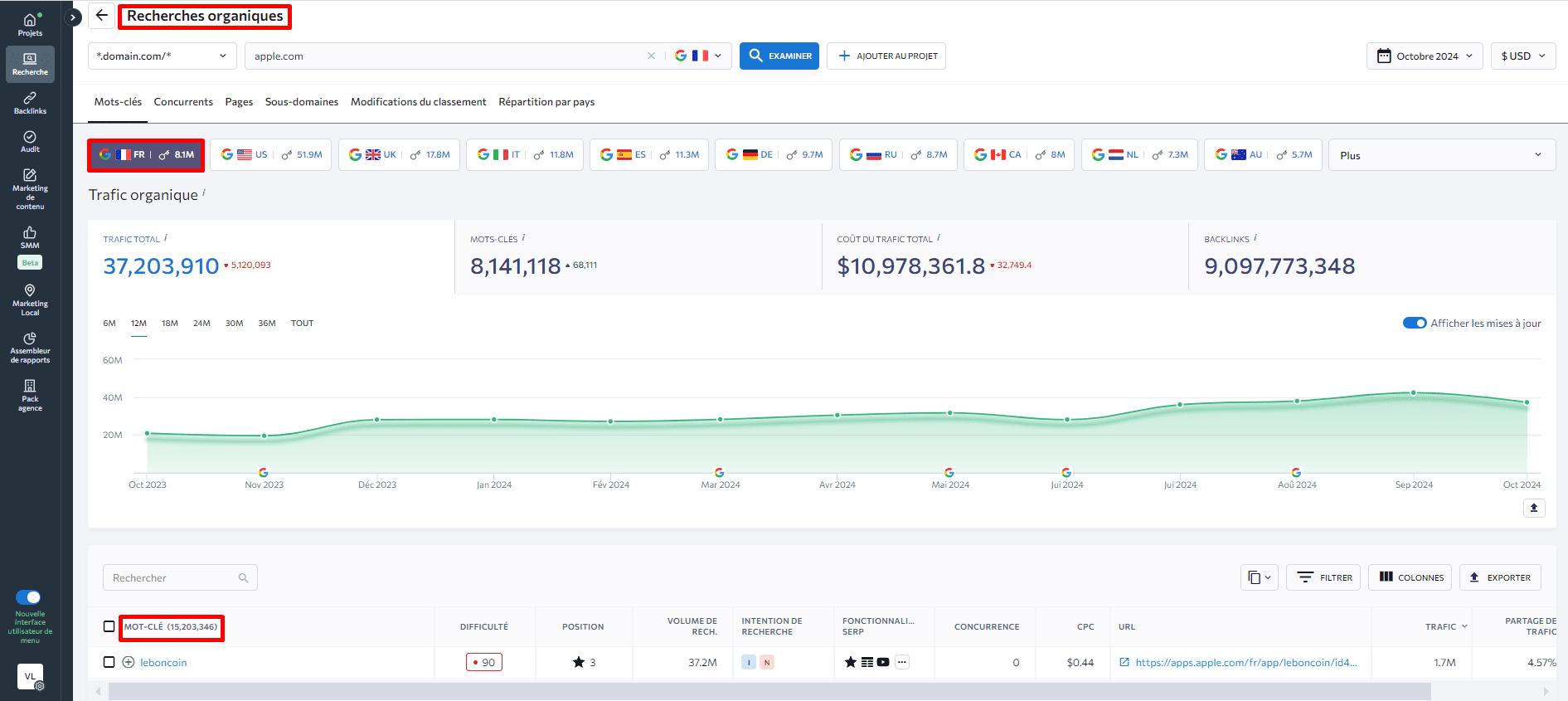
Task: Click the horizontal table scrollbar
Action: [x=769, y=691]
